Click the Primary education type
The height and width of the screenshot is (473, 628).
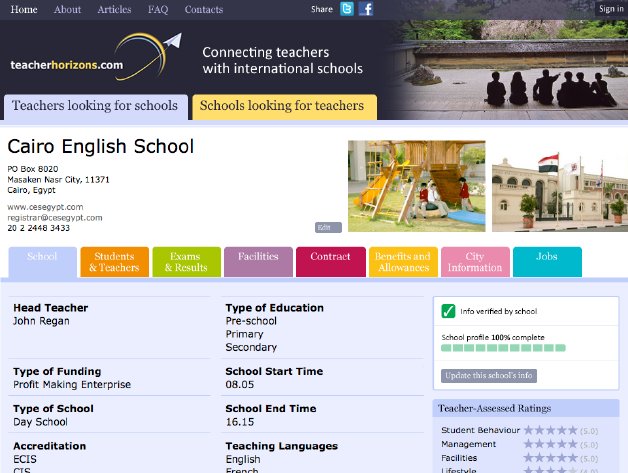tap(244, 334)
